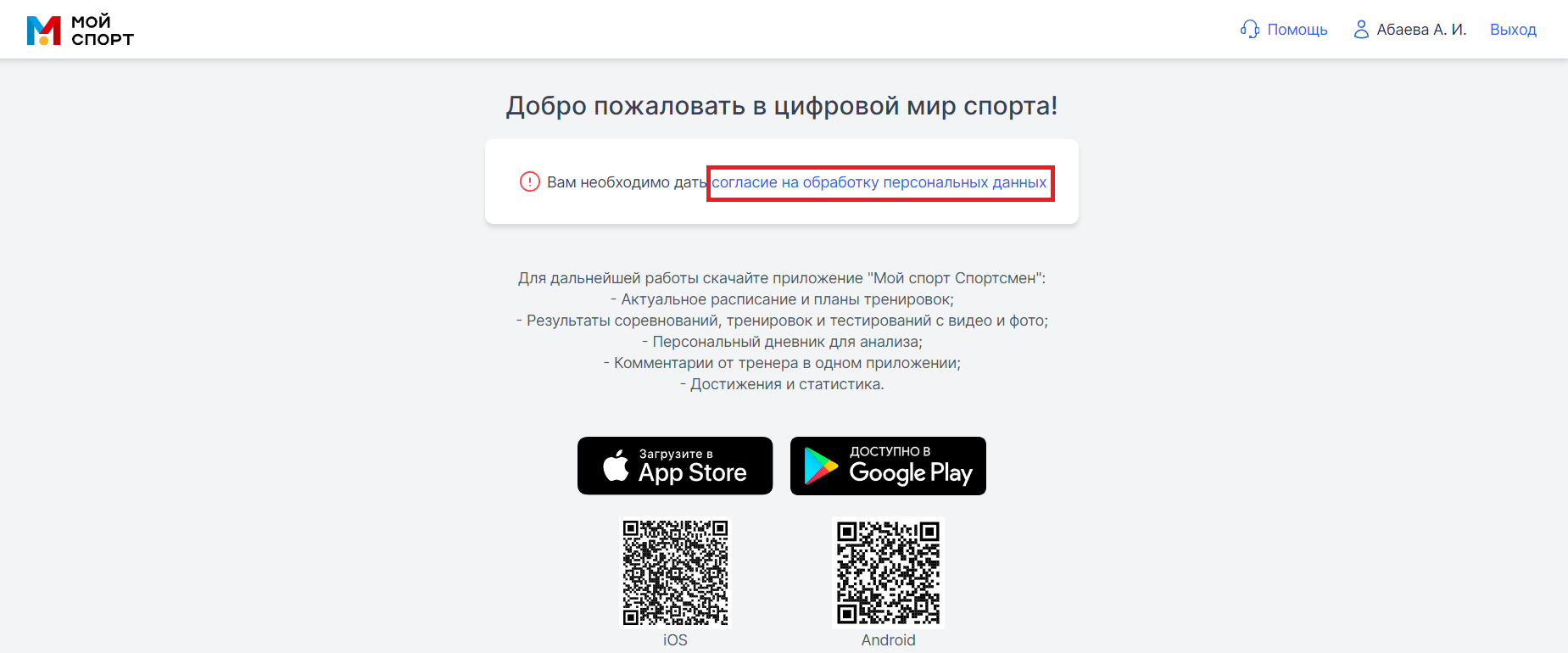The height and width of the screenshot is (653, 1568).
Task: Open the Абаева А. И. profile name
Action: pos(1421,30)
